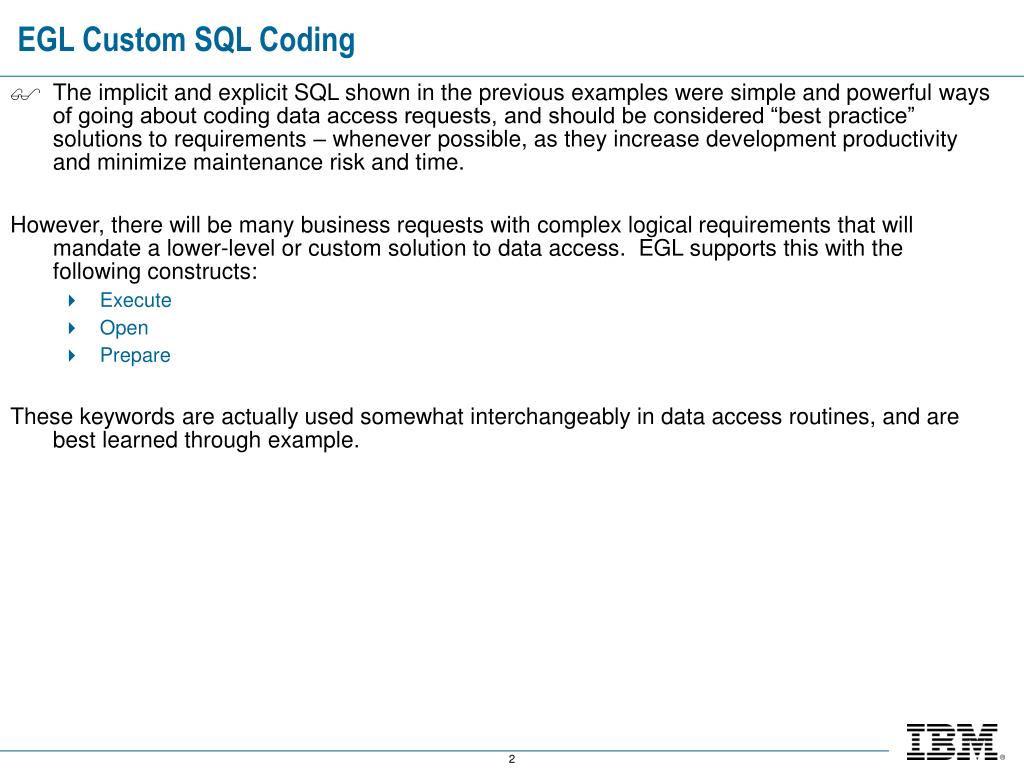Click the paragraph starting with However
Screen dimensions: 1024x768
[462, 248]
